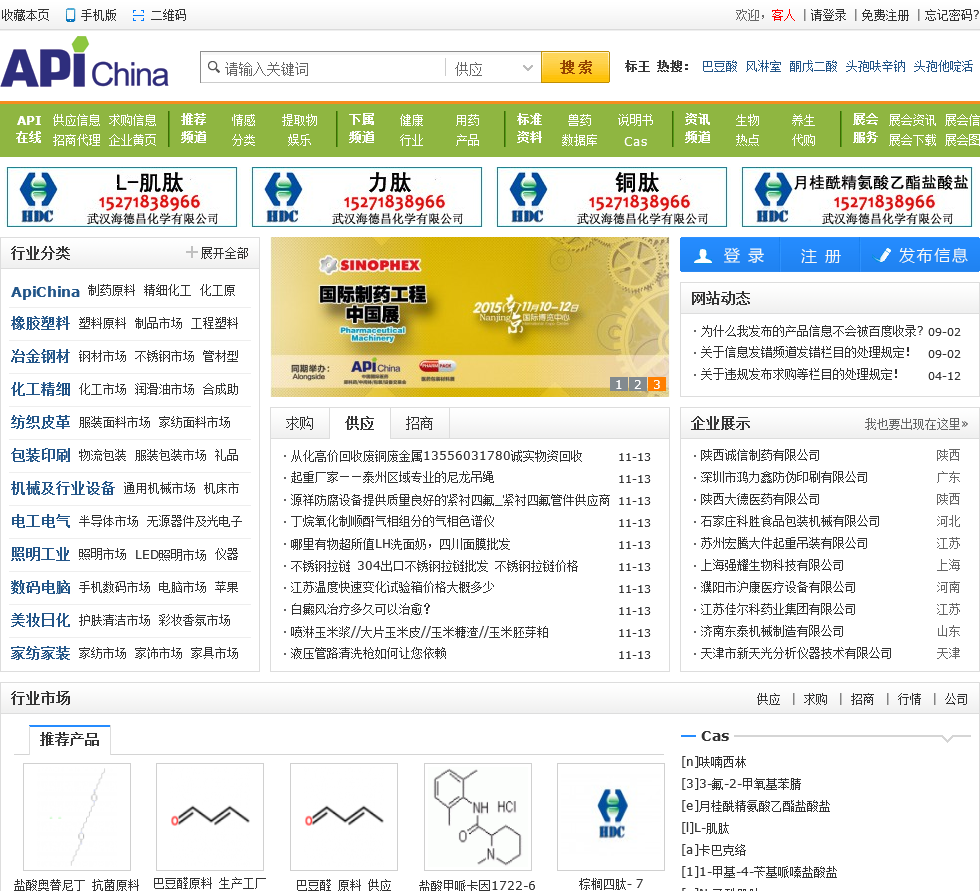Click hot search term 头孢呋辛钠
Image resolution: width=980 pixels, height=891 pixels.
point(875,66)
